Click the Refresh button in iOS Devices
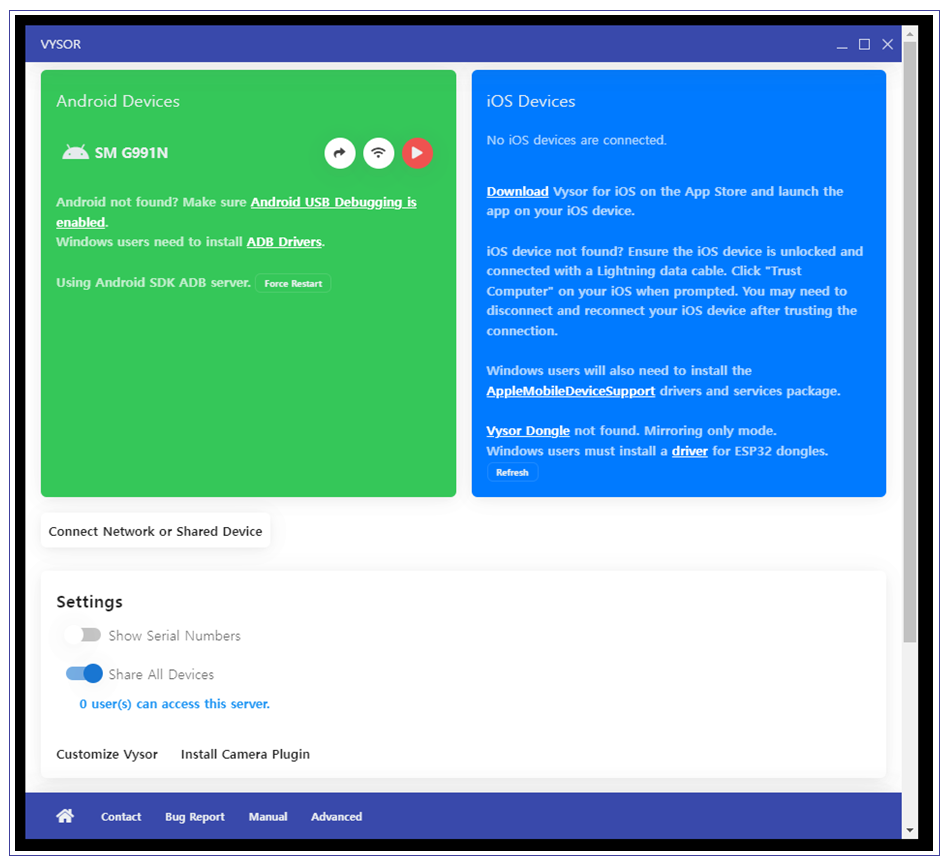 pyautogui.click(x=512, y=472)
